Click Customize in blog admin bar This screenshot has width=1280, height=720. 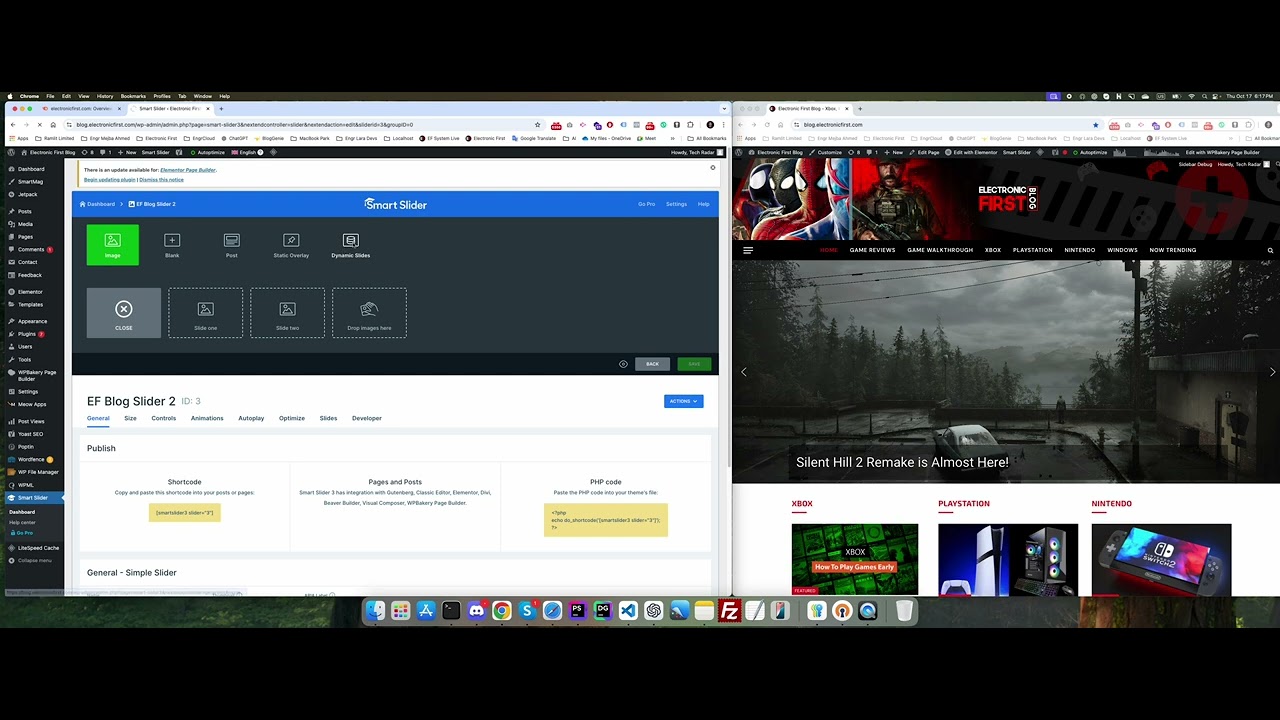pyautogui.click(x=825, y=152)
